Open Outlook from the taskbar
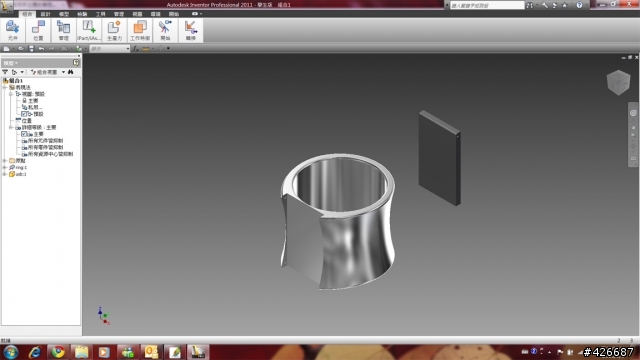This screenshot has height=360, width=640. coord(151,352)
